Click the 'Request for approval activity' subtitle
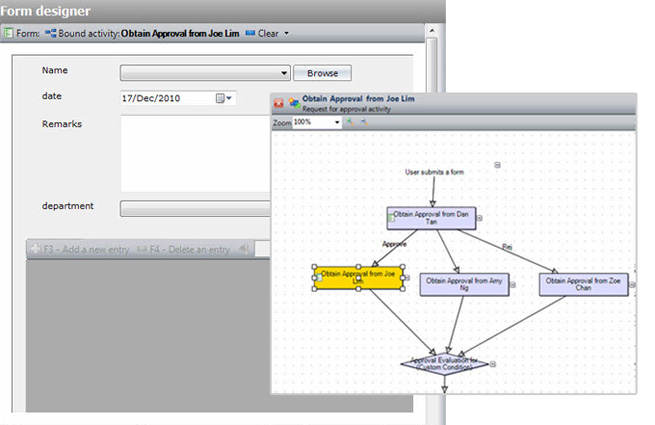Screen dimensions: 655x425 click(x=346, y=109)
